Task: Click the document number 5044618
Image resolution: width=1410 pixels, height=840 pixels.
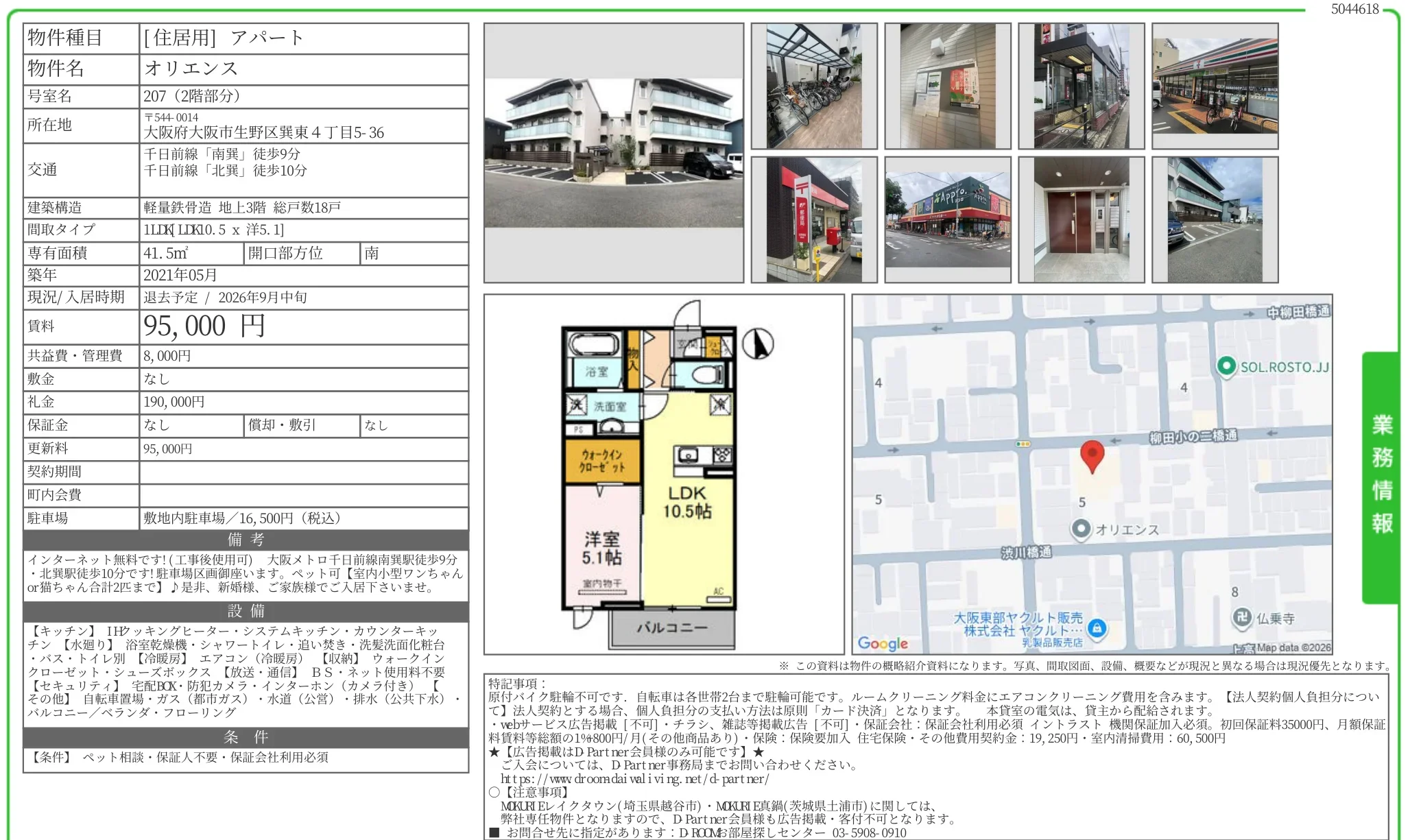Action: [x=1354, y=9]
